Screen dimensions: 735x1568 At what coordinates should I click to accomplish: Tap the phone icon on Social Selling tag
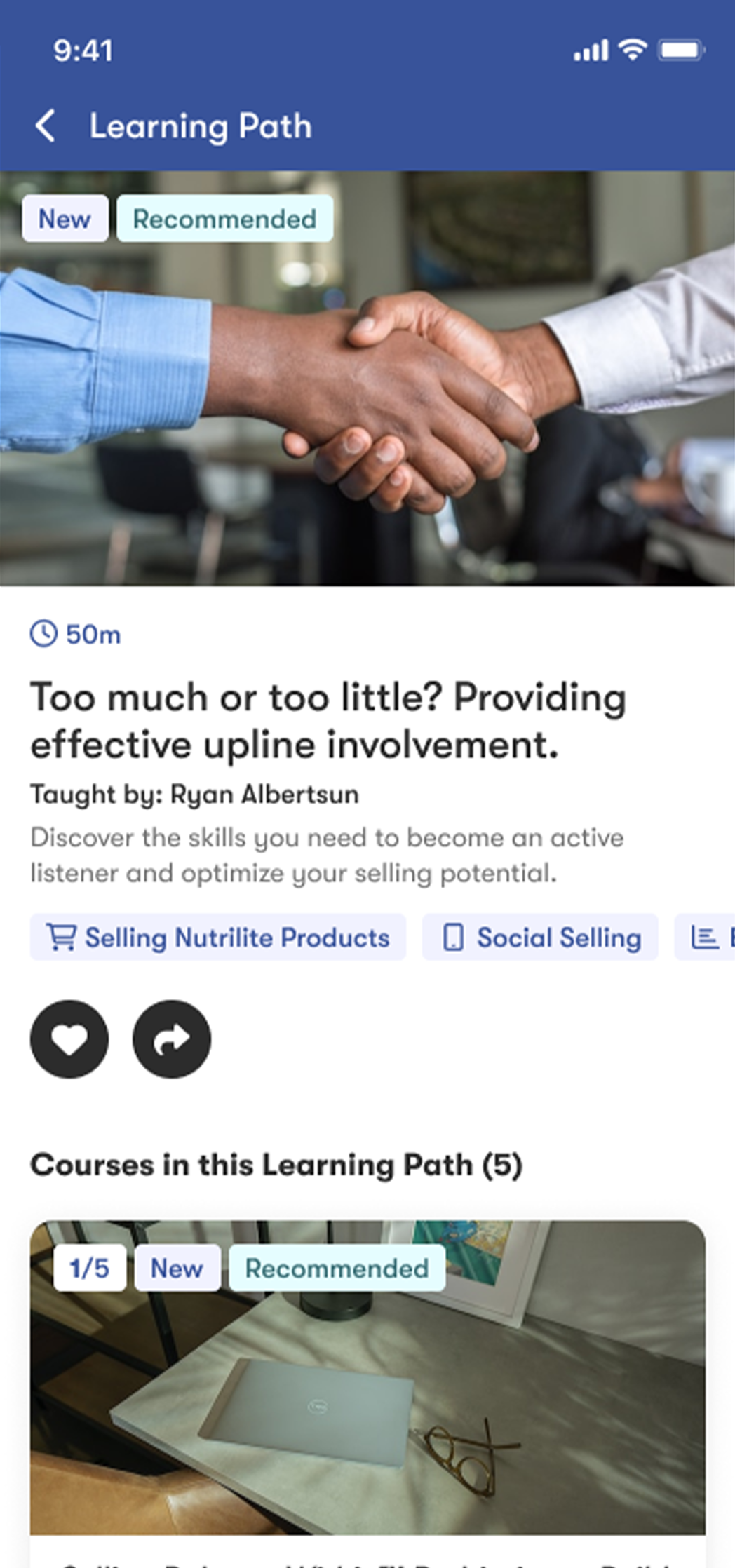point(454,938)
